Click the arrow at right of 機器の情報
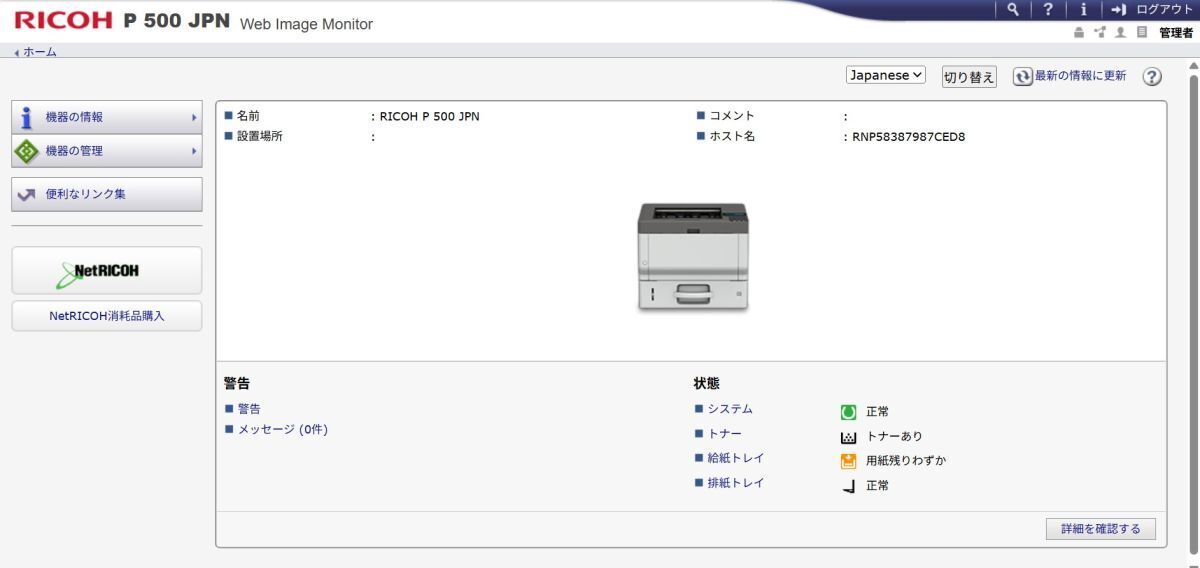Image resolution: width=1200 pixels, height=568 pixels. tap(194, 117)
